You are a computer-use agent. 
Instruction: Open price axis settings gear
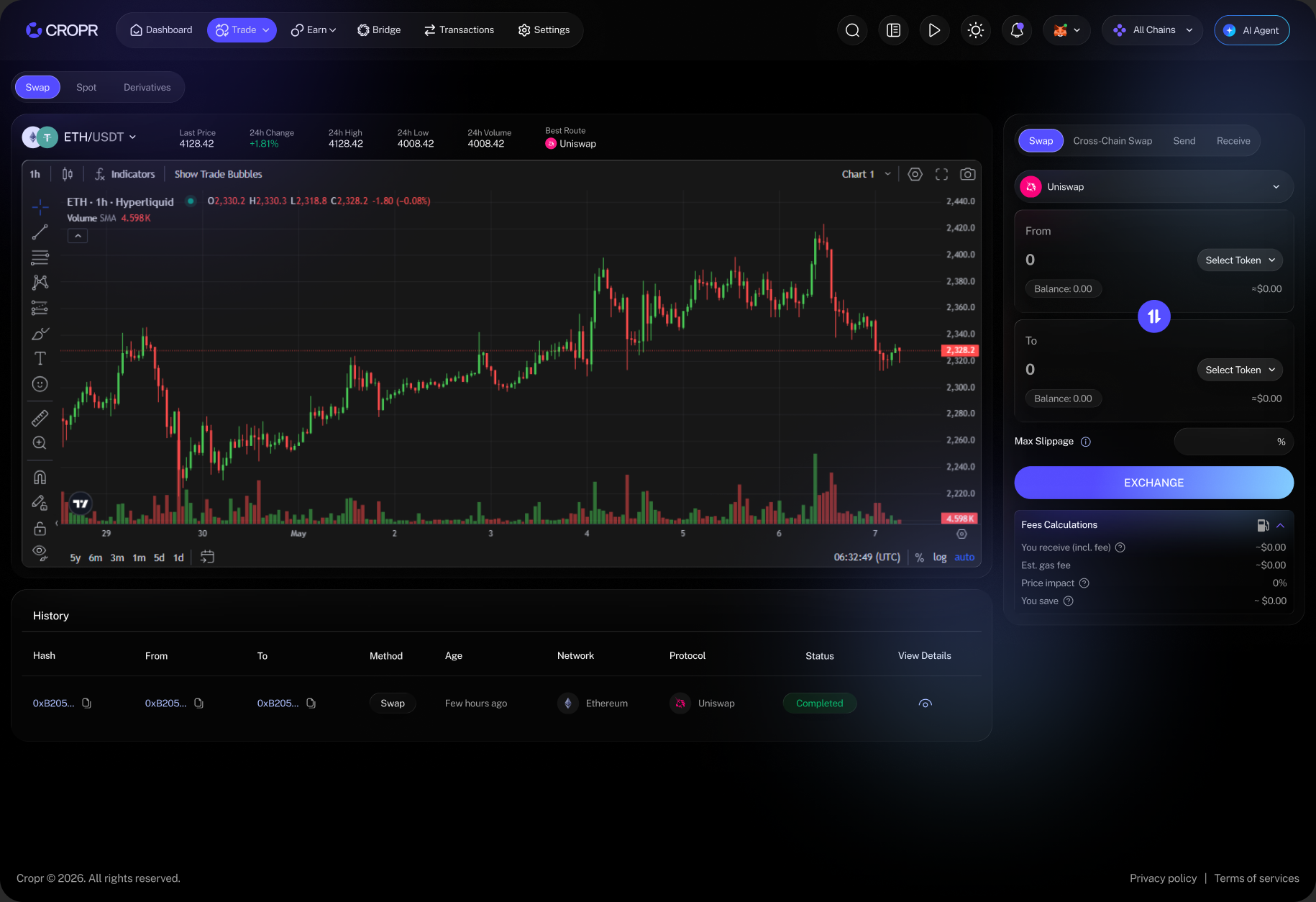[962, 534]
